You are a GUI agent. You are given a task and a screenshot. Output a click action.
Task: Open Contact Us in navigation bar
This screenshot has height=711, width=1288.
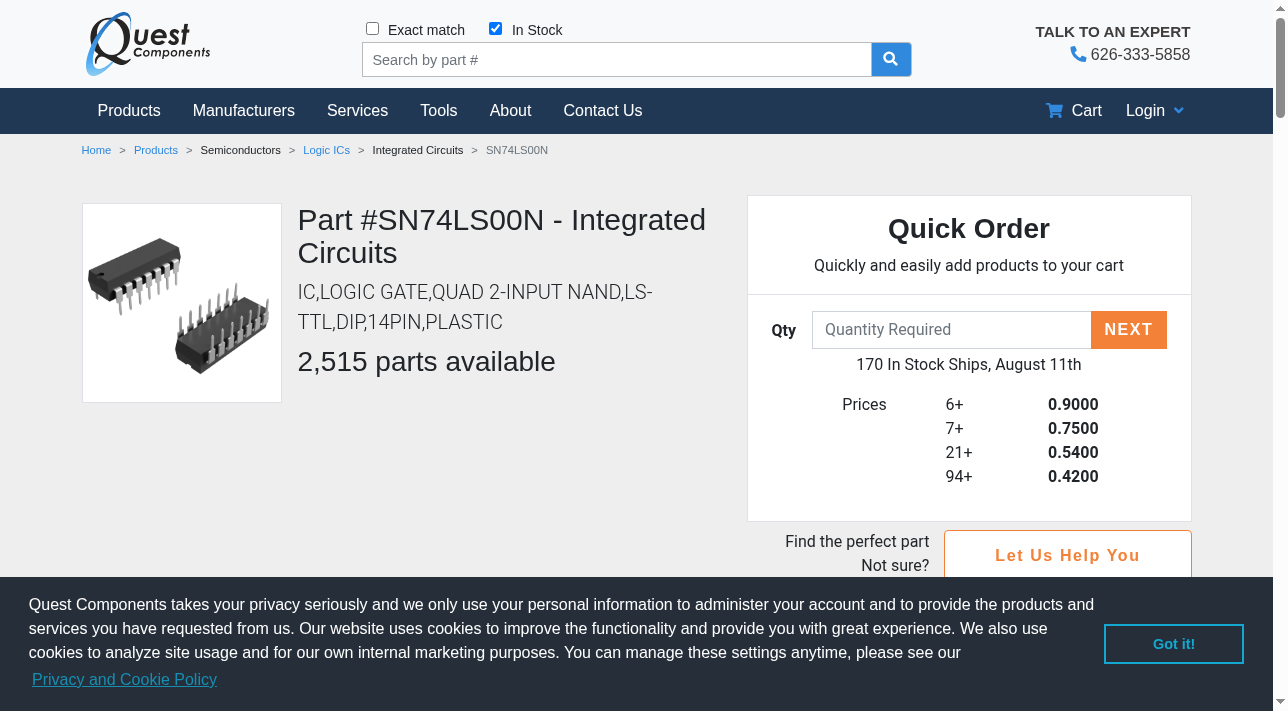[x=603, y=111]
